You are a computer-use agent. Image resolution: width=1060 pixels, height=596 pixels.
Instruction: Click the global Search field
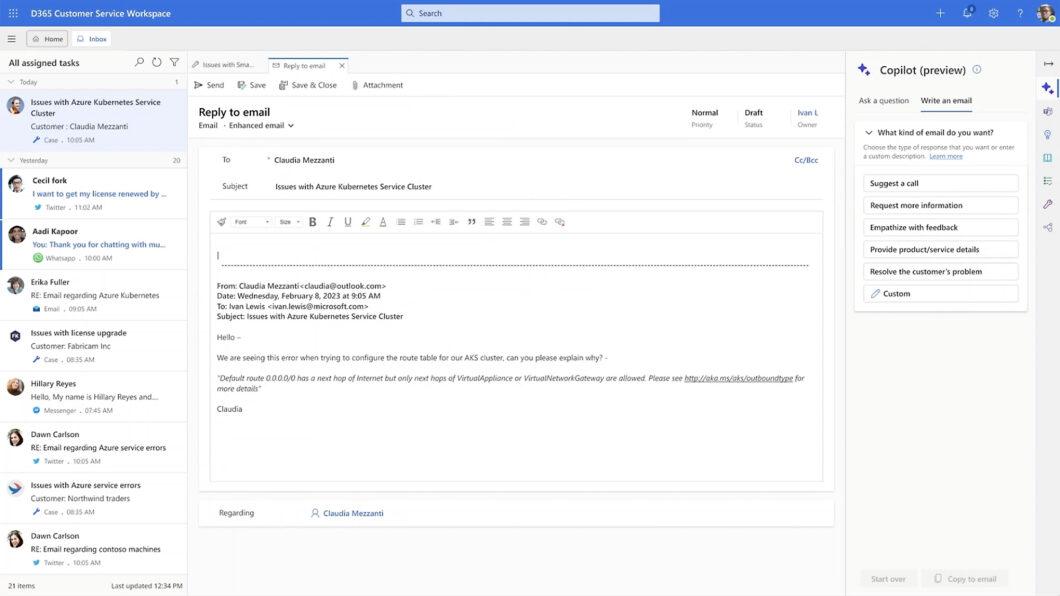point(530,13)
